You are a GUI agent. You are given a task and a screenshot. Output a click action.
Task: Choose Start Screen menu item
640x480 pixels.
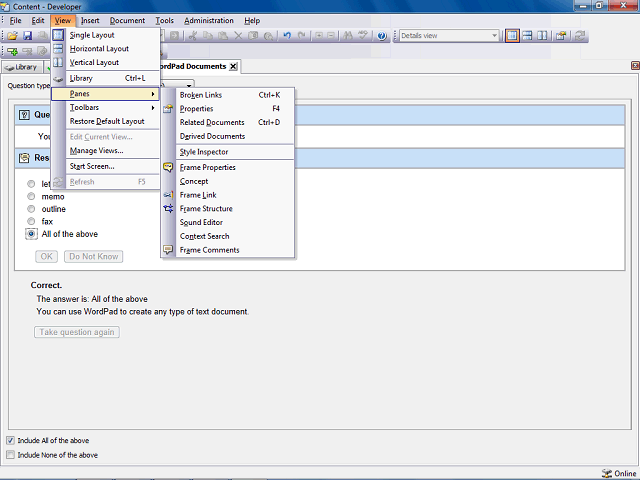coord(105,166)
